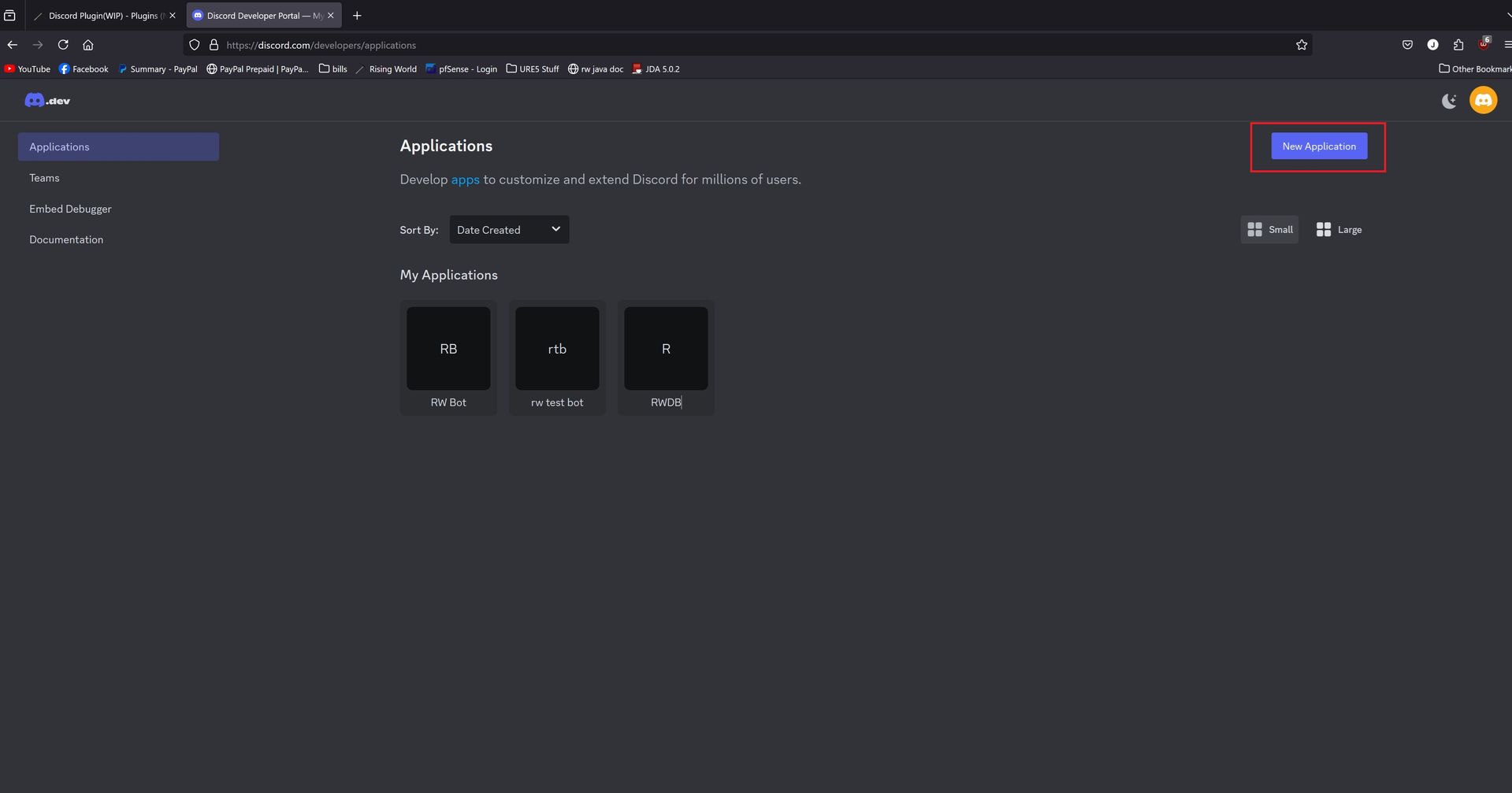This screenshot has width=1512, height=793.
Task: Select Teams in the sidebar
Action: [x=45, y=178]
